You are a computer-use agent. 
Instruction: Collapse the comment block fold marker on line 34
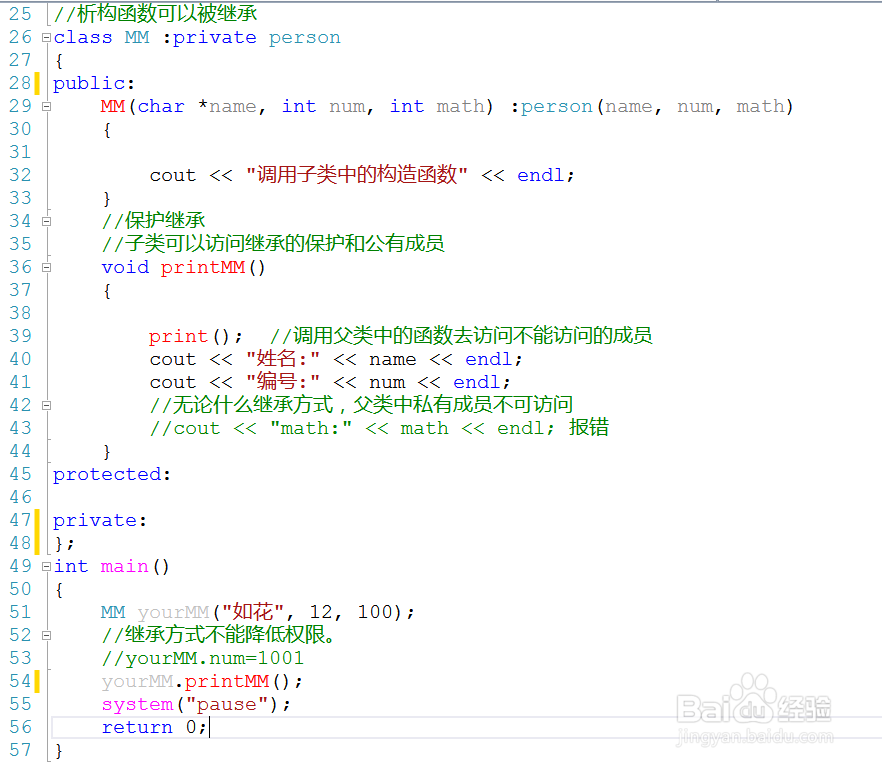46,221
